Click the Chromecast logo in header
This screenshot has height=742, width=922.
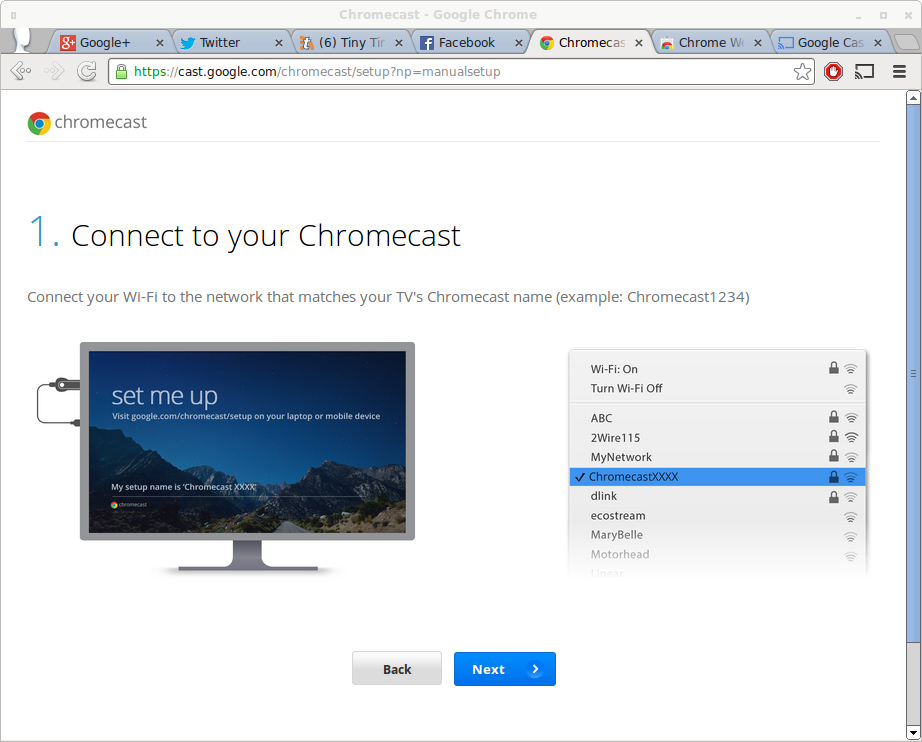click(87, 122)
